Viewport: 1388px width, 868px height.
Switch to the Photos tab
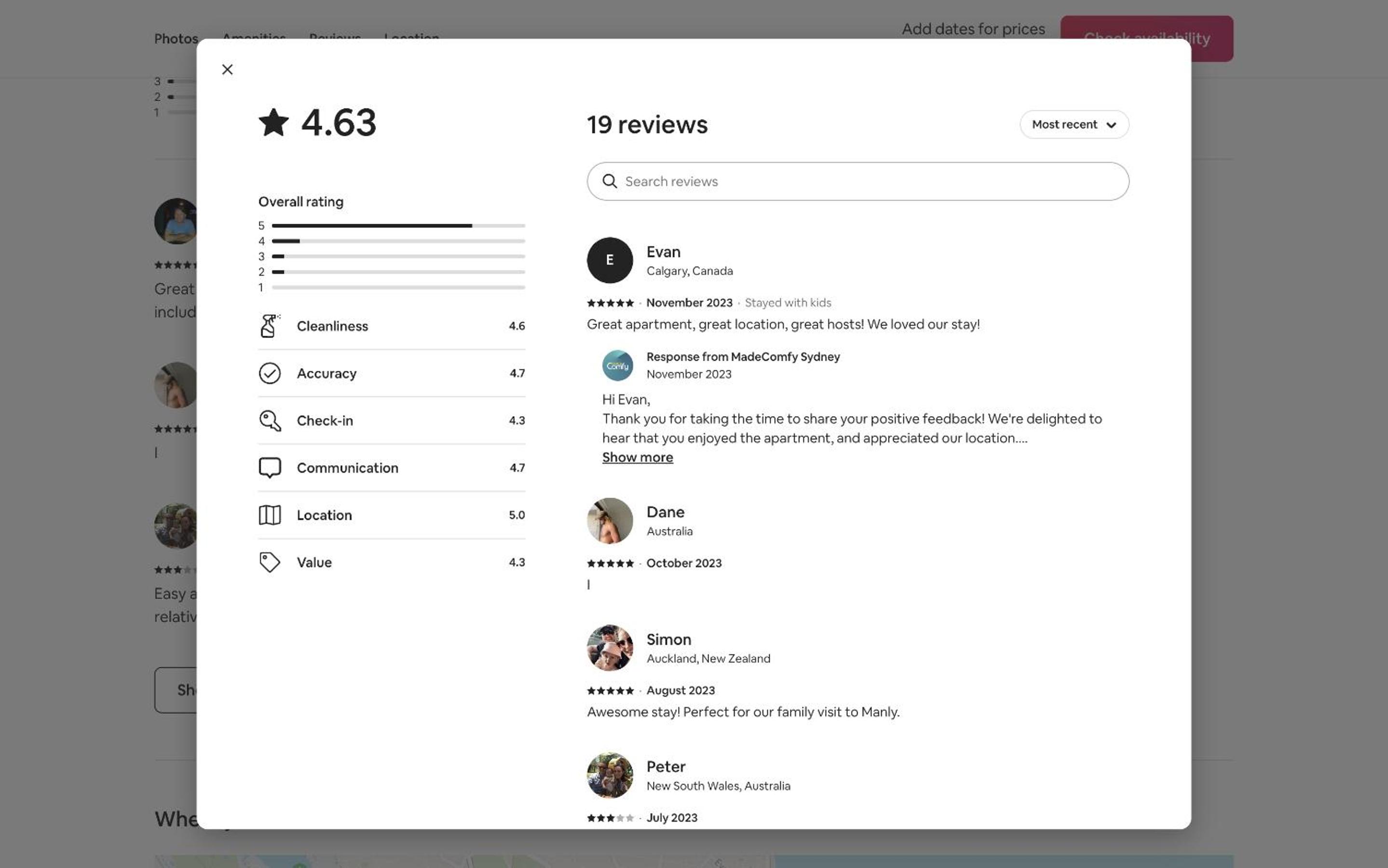point(176,39)
